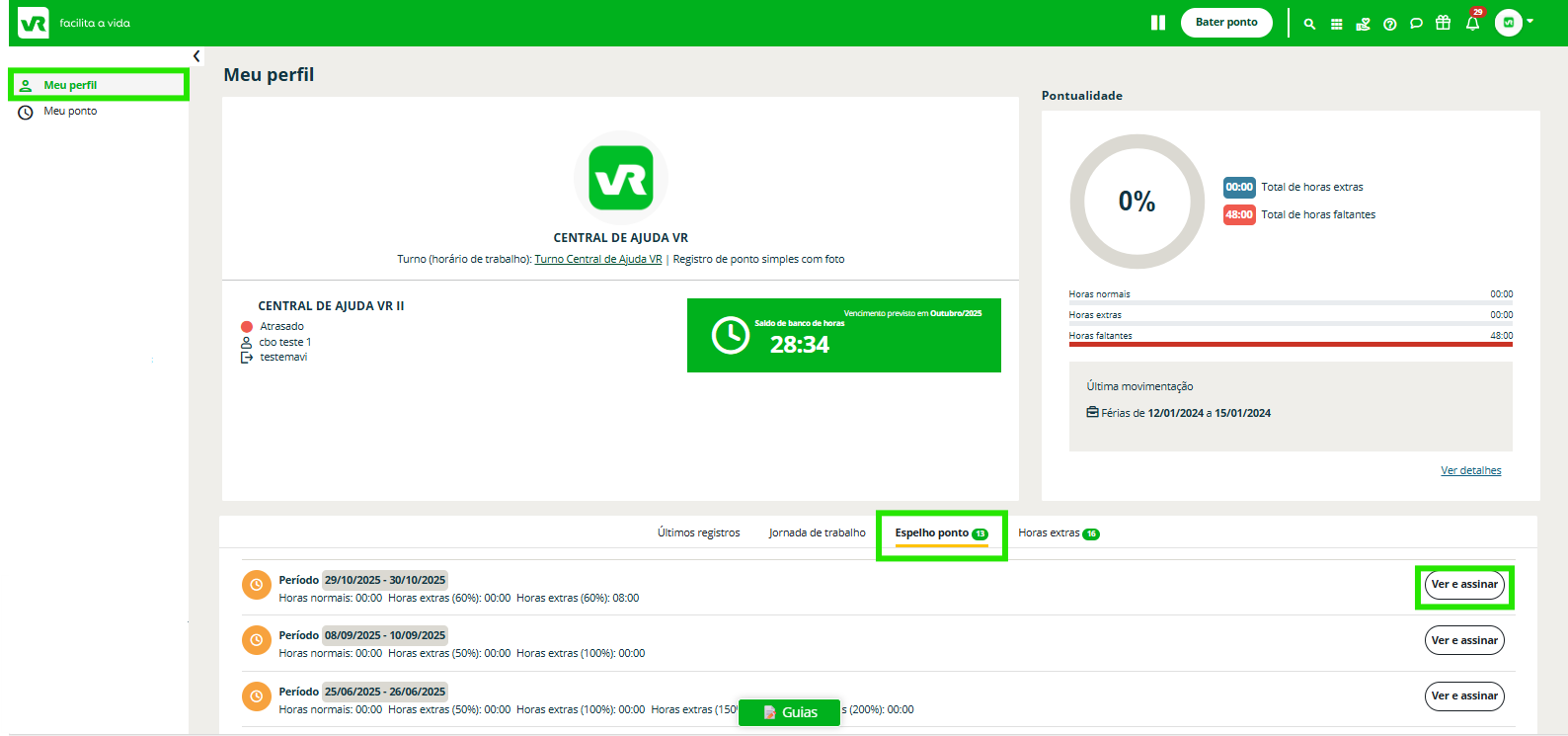Switch to the Últimos registros tab
Image resolution: width=1568 pixels, height=736 pixels.
point(698,533)
